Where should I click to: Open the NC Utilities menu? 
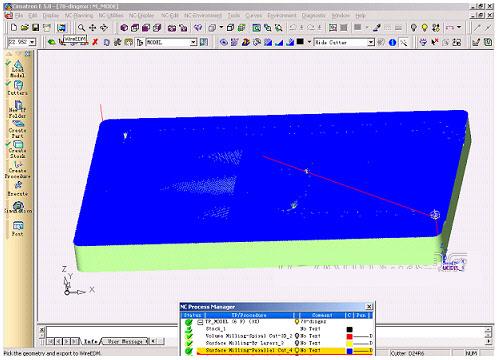tap(111, 16)
